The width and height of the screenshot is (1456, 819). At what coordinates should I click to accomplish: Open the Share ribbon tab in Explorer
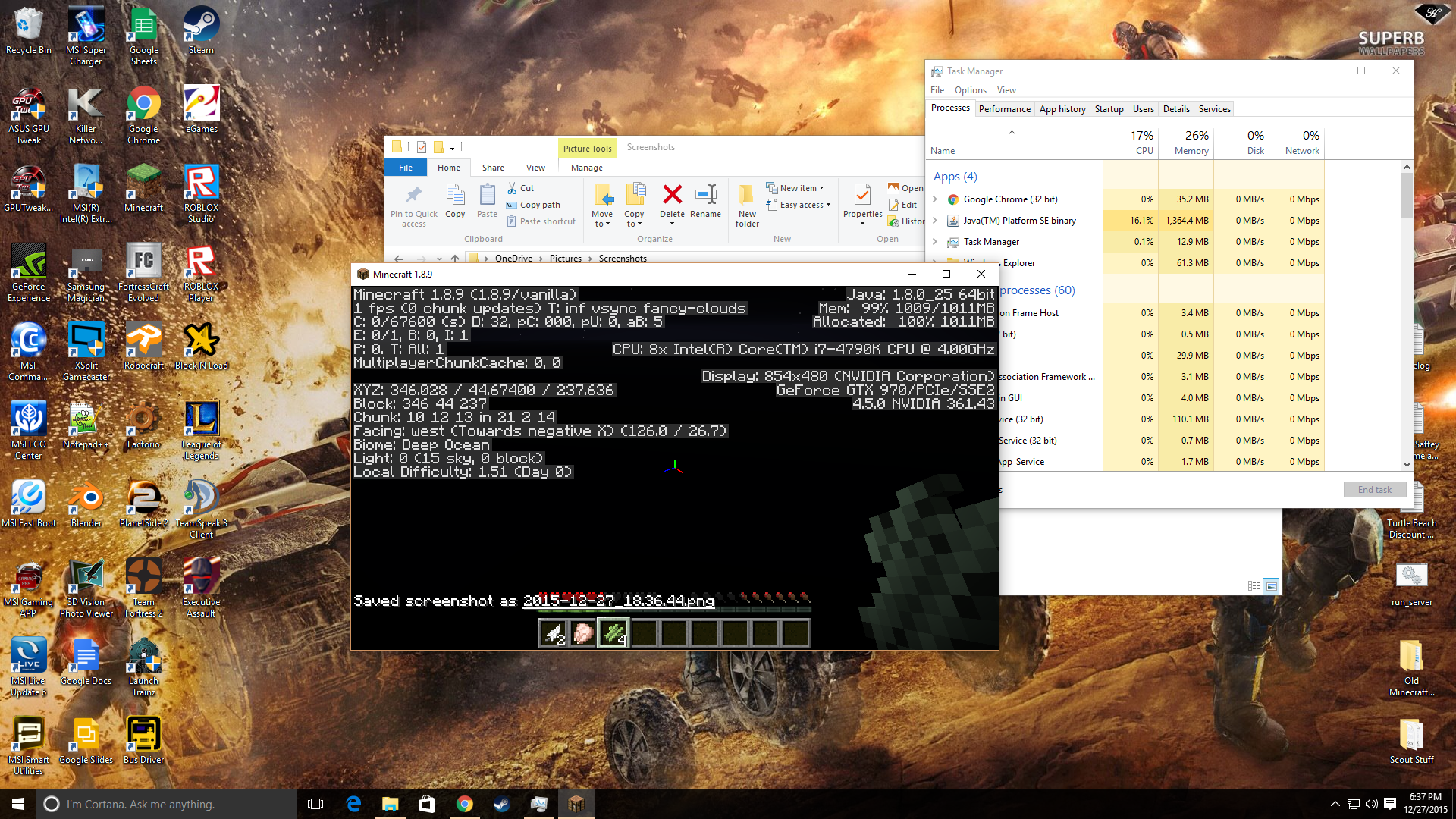pos(493,168)
